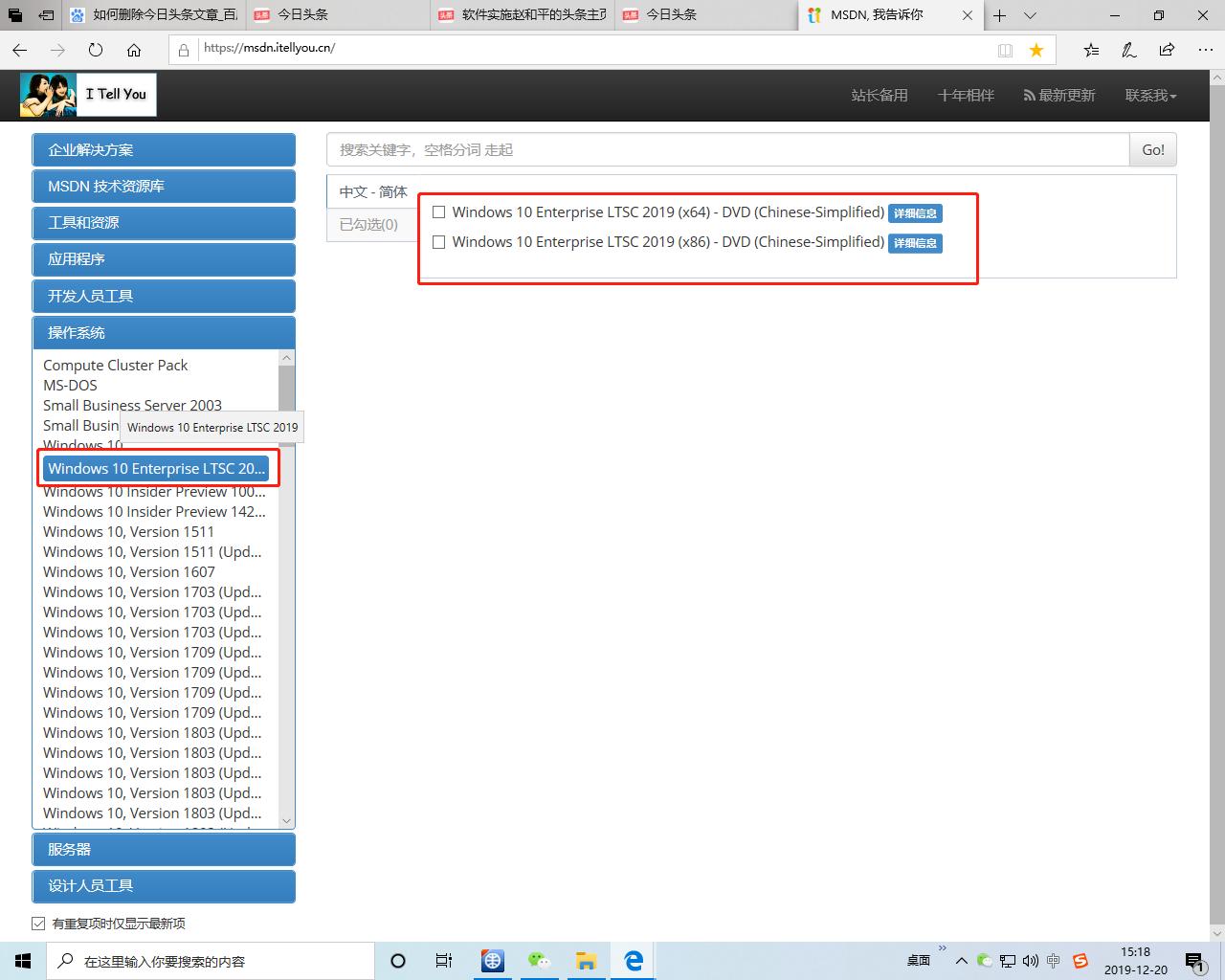
Task: Click the taskbar search box
Action: (x=210, y=961)
